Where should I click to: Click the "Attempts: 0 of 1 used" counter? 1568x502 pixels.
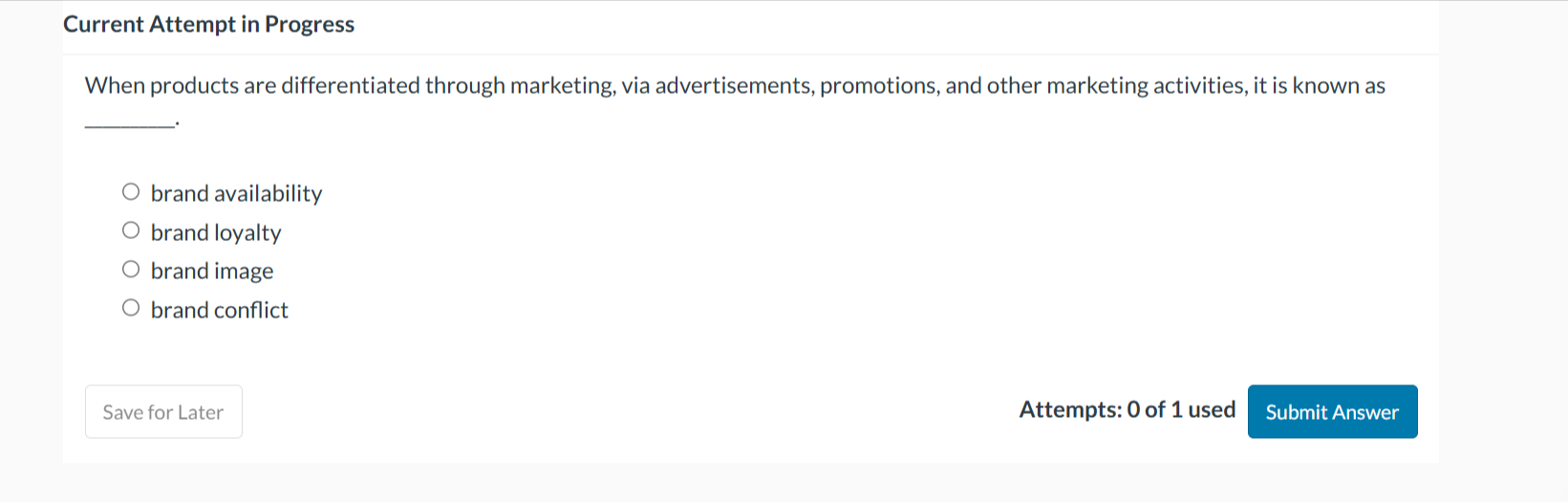coord(1127,410)
